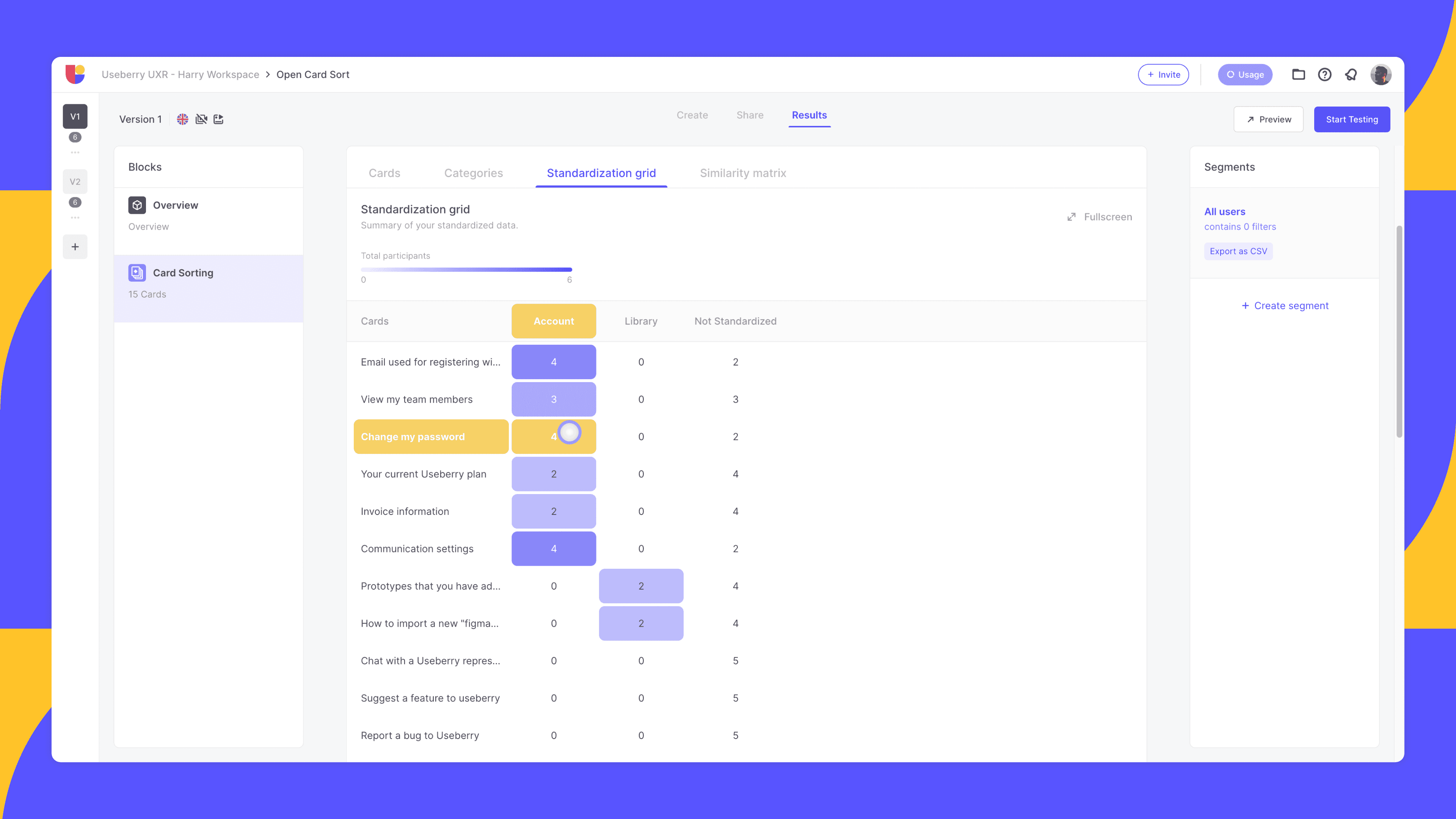Export segment data as CSV
Screen dimensions: 1456x819
[1238, 251]
